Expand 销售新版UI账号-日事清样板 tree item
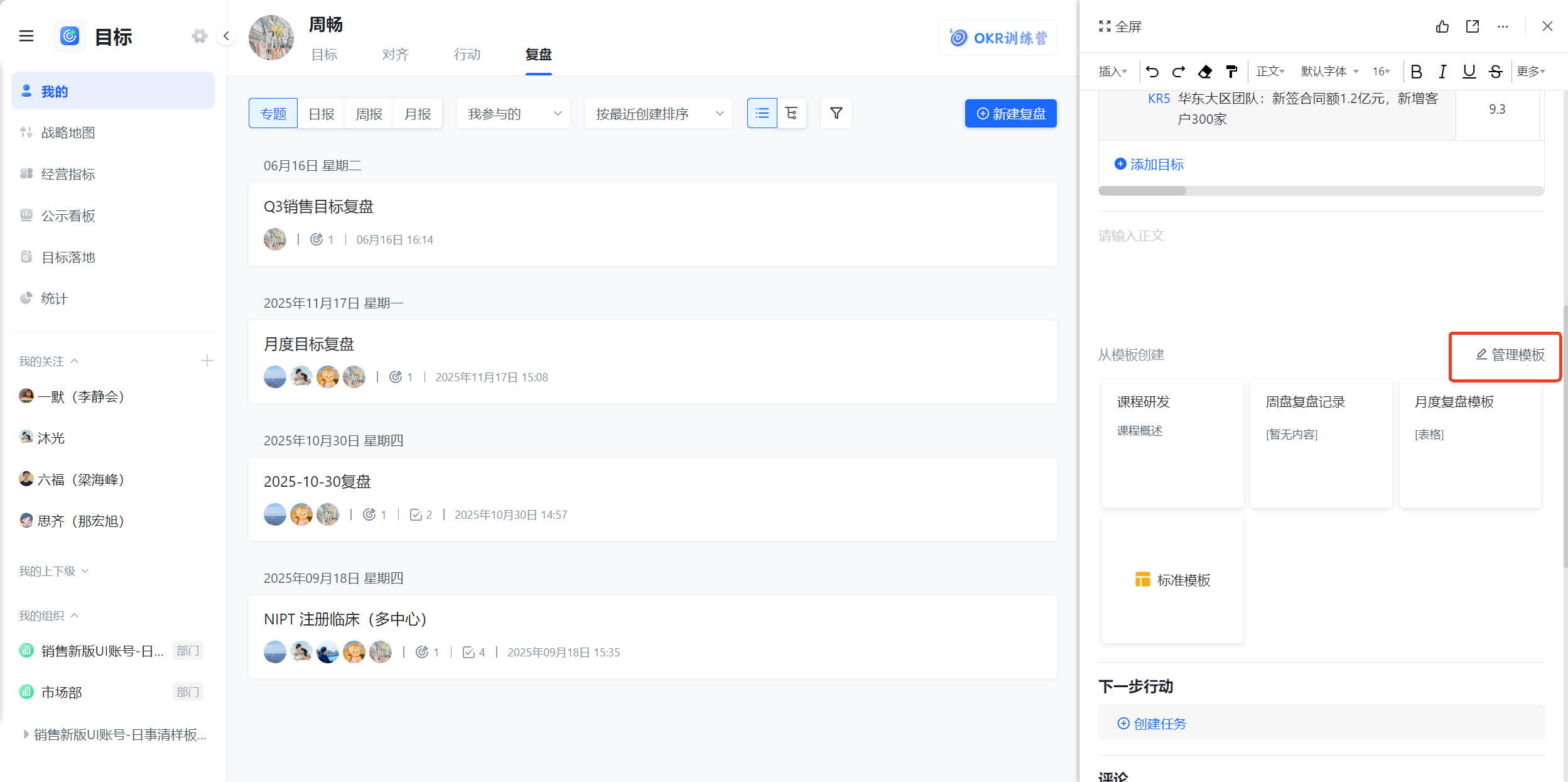 click(x=26, y=734)
